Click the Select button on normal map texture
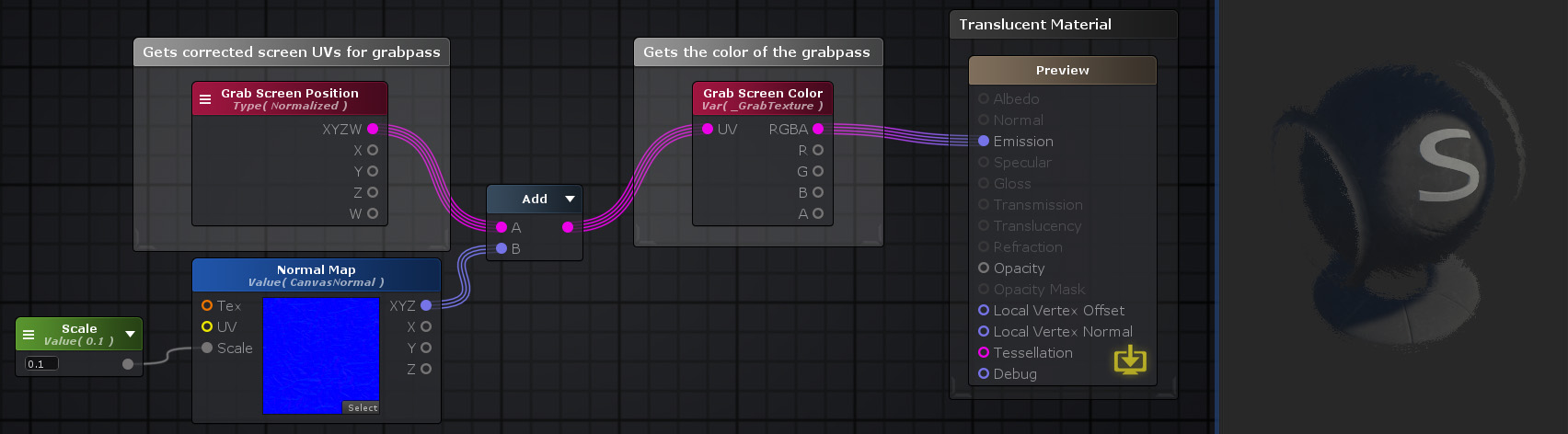The image size is (1568, 434). point(363,407)
